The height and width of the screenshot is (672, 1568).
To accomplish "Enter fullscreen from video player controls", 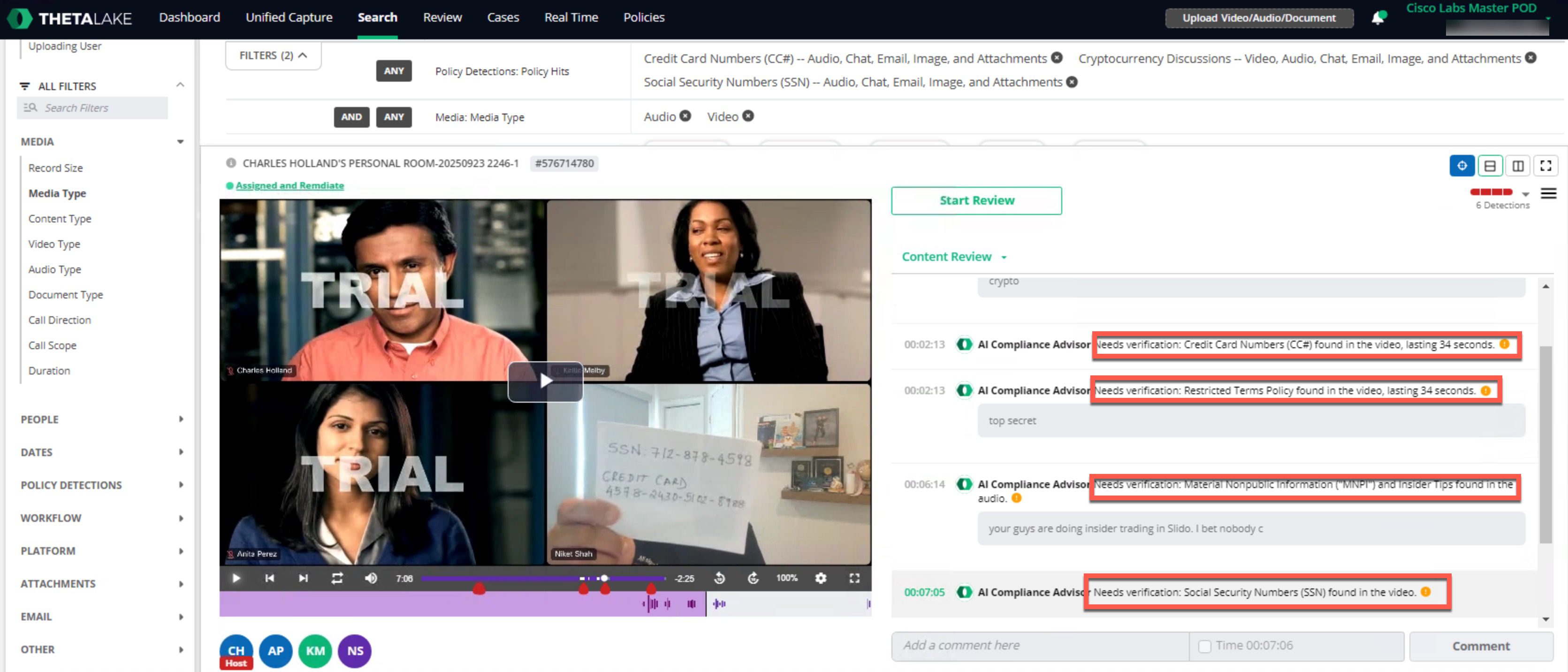I will [854, 578].
